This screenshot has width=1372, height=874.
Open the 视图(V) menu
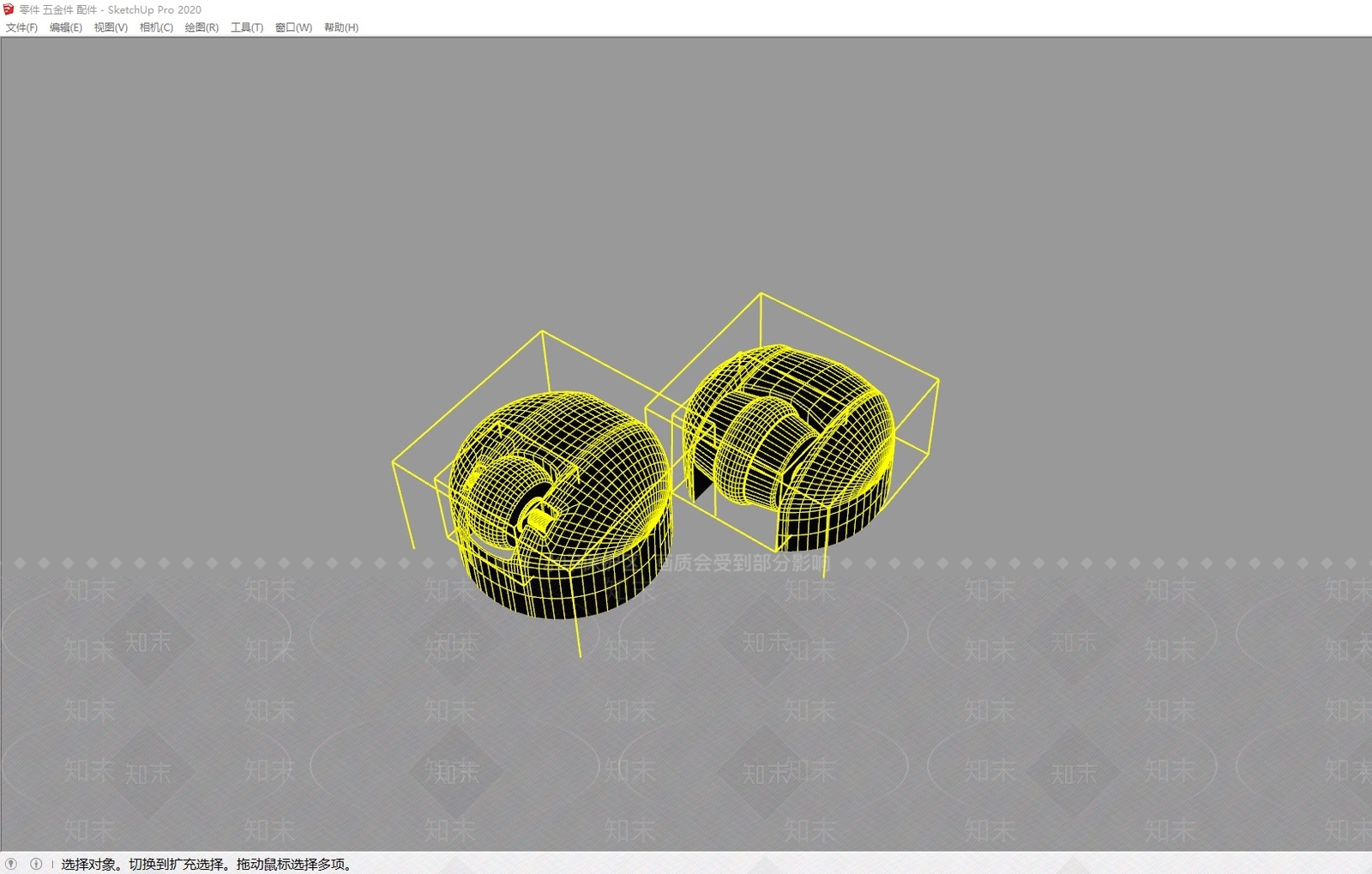111,27
